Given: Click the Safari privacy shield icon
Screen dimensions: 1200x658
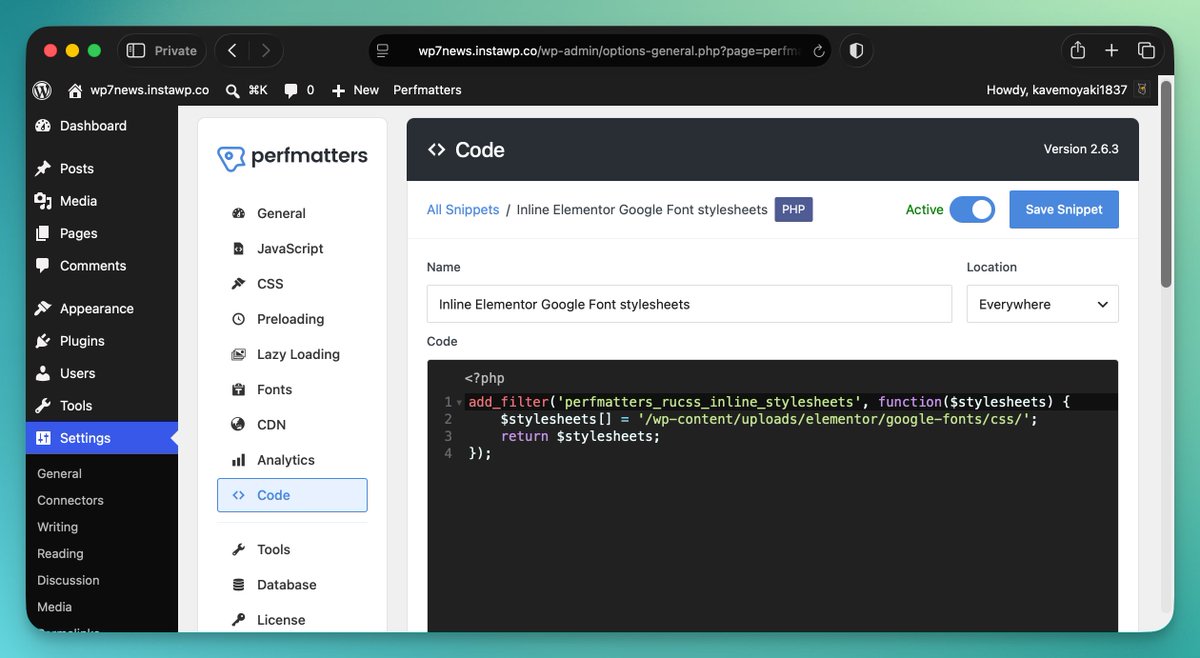Looking at the screenshot, I should (857, 50).
